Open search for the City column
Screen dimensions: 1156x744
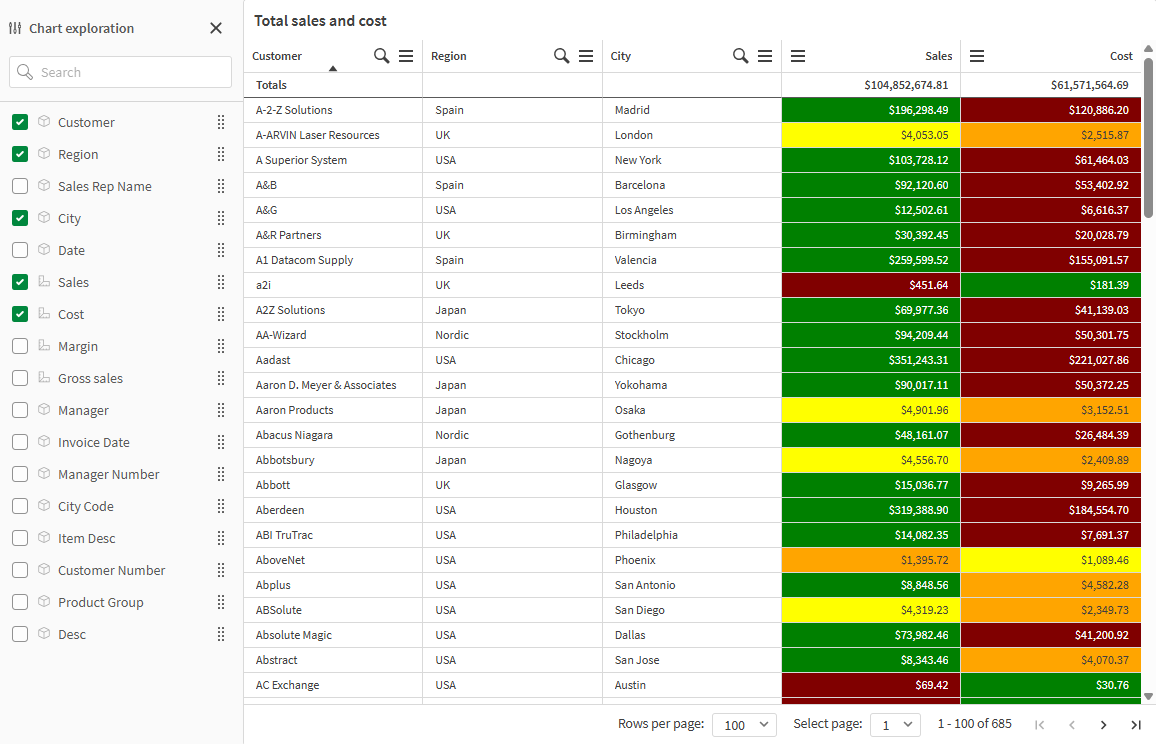740,56
